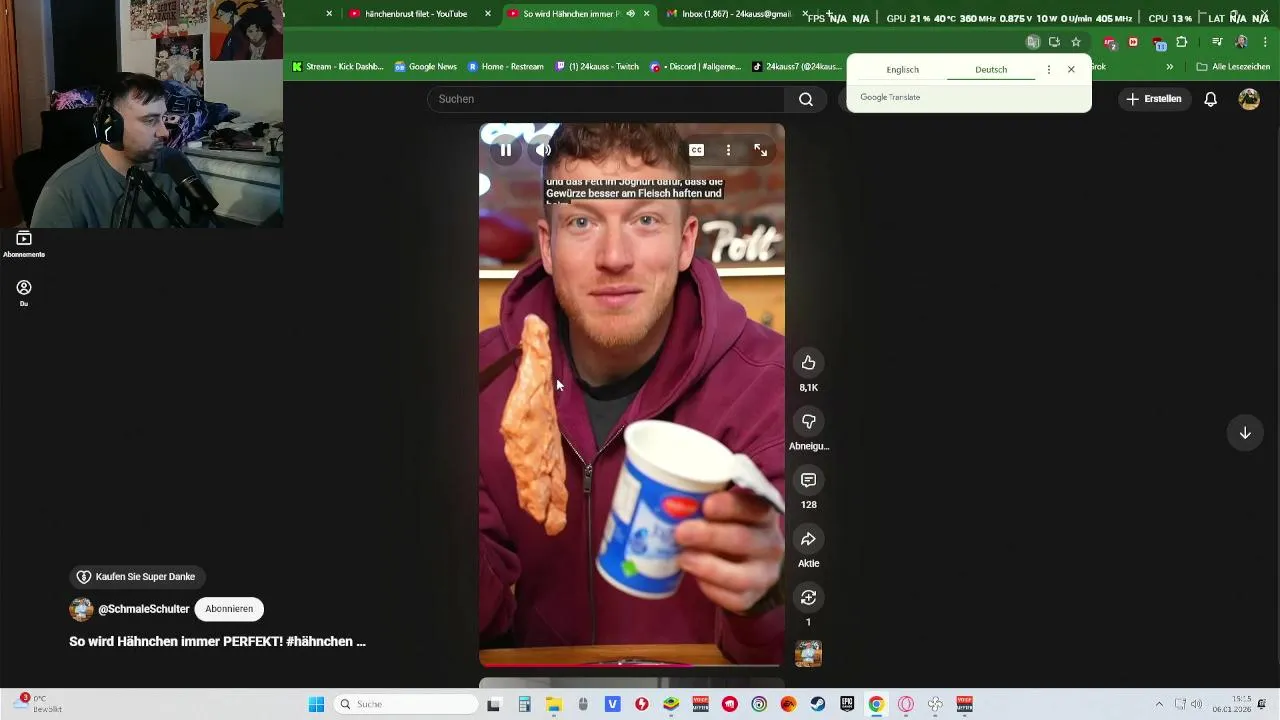The width and height of the screenshot is (1280, 720).
Task: Open the Chrome extensions puzzle icon
Action: (1182, 42)
